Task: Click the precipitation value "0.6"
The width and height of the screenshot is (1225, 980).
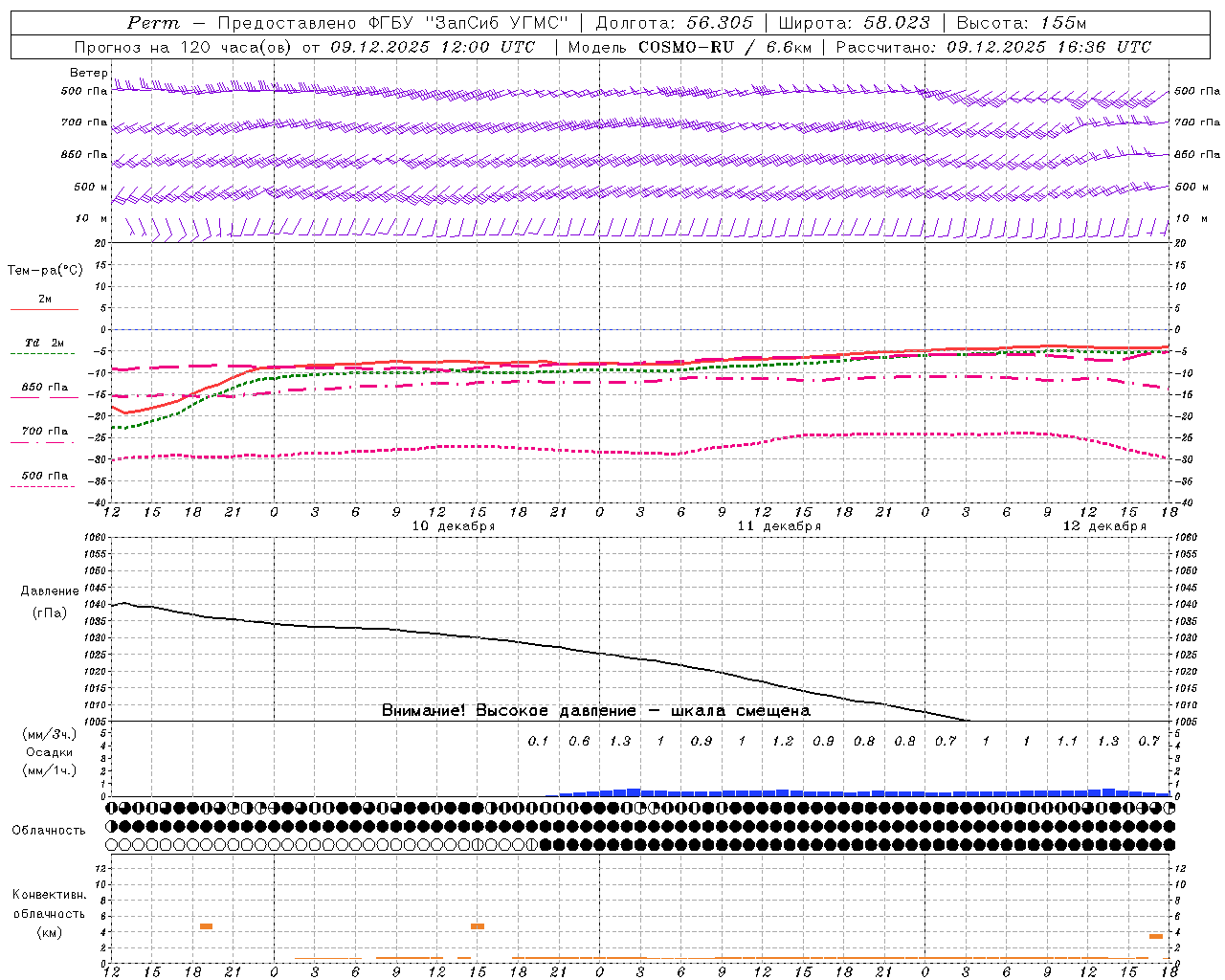Action: tap(579, 741)
